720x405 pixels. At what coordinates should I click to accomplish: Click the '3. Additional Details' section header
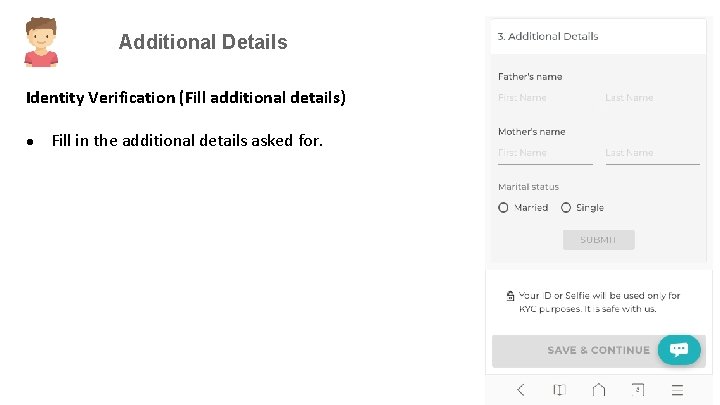[548, 36]
